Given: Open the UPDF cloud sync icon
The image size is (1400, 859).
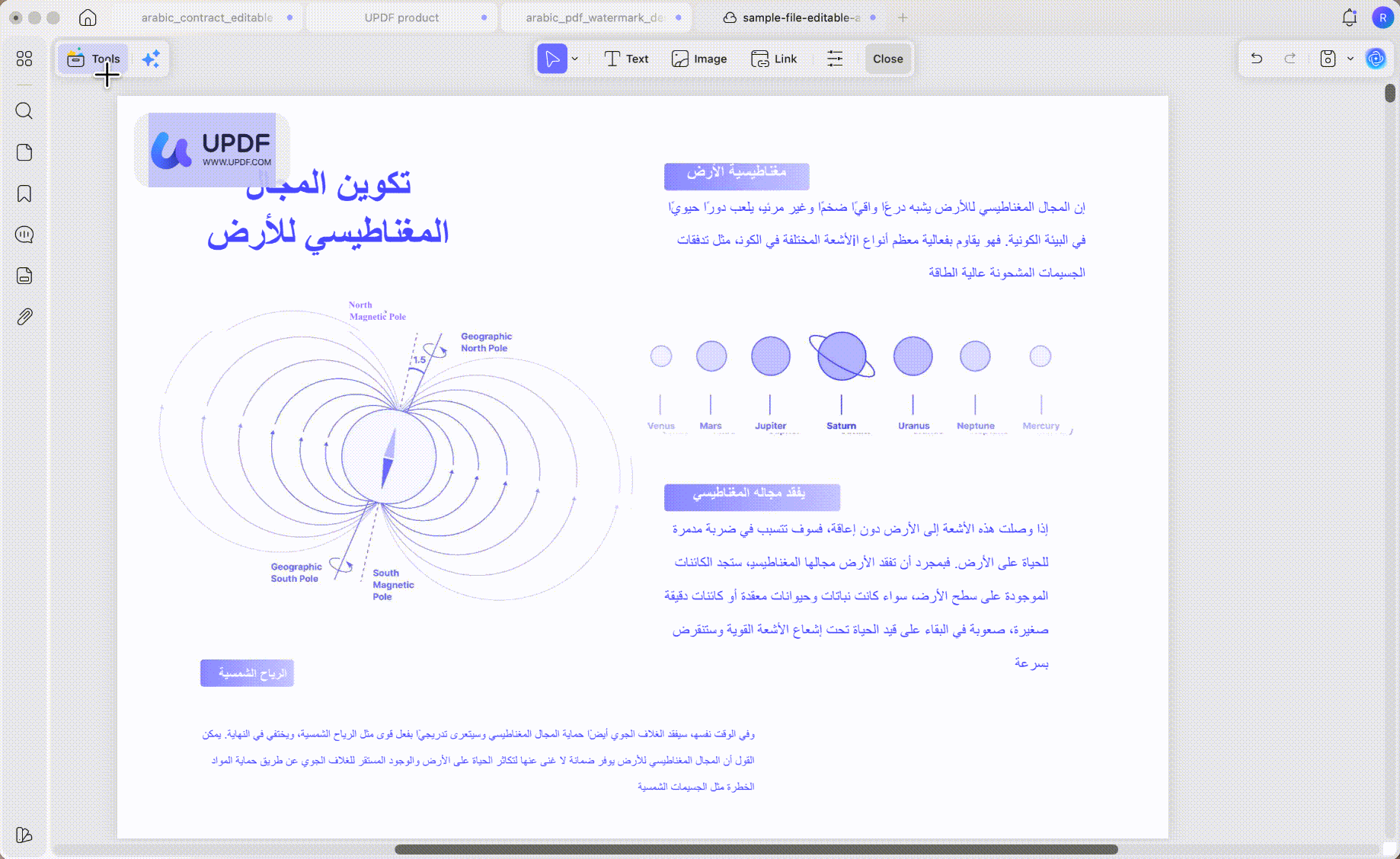Looking at the screenshot, I should click(x=1376, y=59).
